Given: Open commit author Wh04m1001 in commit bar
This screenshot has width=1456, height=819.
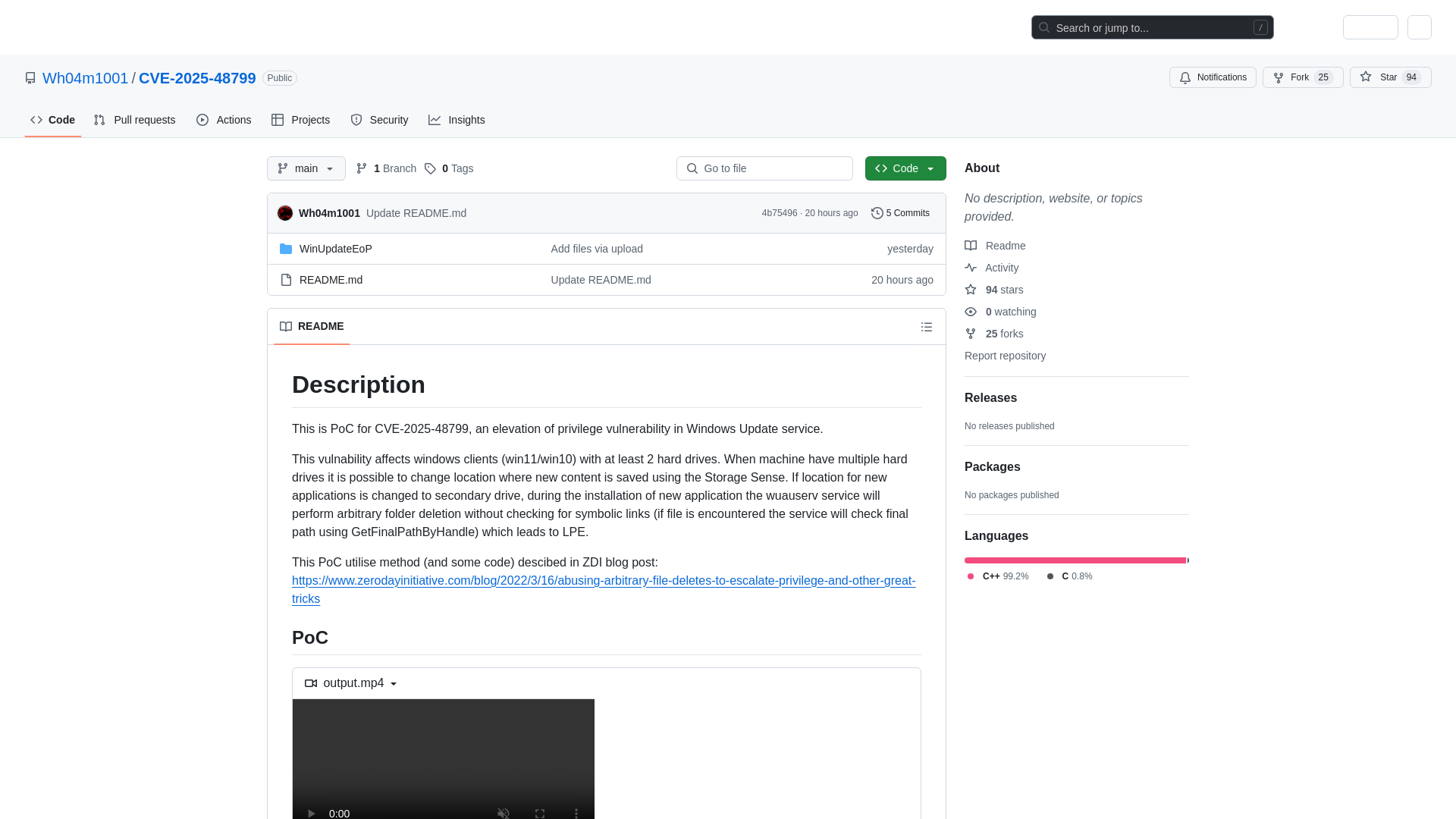Looking at the screenshot, I should (x=329, y=213).
